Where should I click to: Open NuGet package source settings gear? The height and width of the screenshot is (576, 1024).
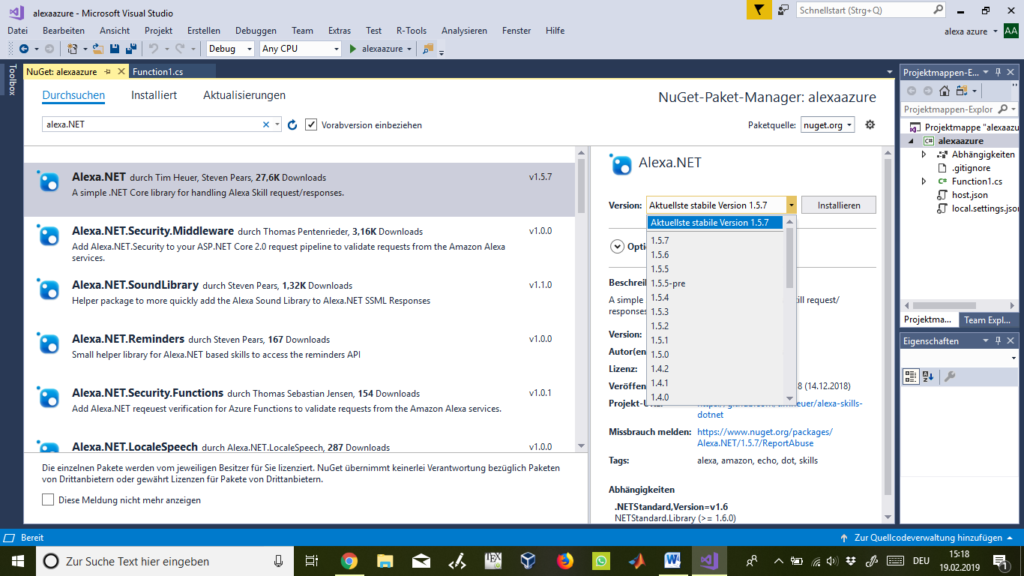(x=870, y=125)
